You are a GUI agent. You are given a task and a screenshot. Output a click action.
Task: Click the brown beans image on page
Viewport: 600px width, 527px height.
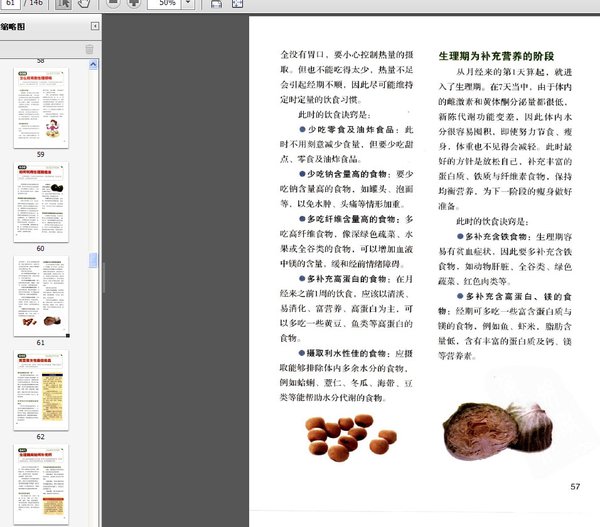351,437
